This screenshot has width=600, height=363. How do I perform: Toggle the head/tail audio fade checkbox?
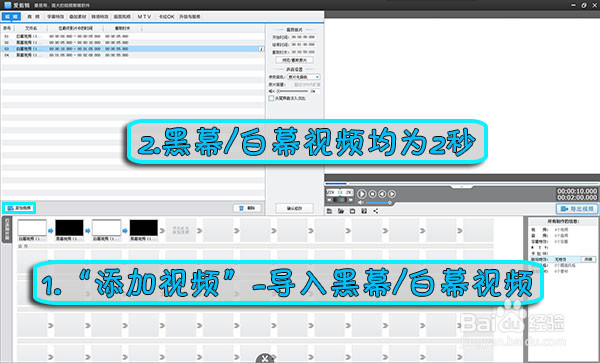271,98
